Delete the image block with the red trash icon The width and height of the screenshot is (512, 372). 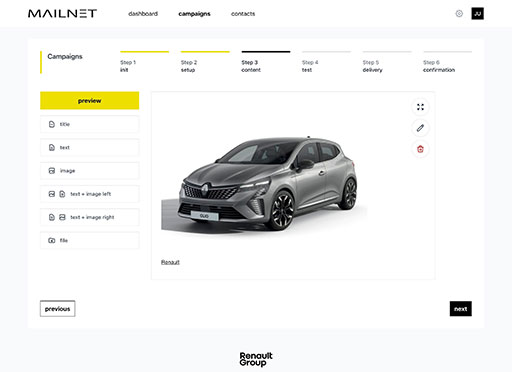[420, 149]
